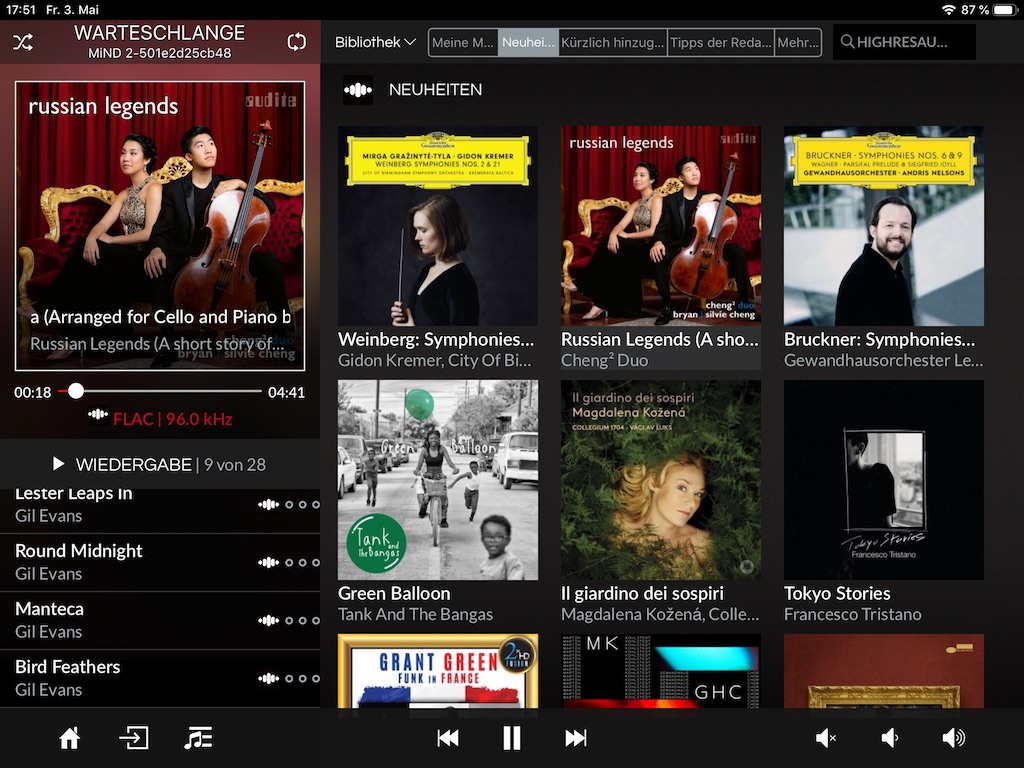This screenshot has width=1024, height=768.
Task: Click the Wi-Fi status icon
Action: click(x=948, y=10)
